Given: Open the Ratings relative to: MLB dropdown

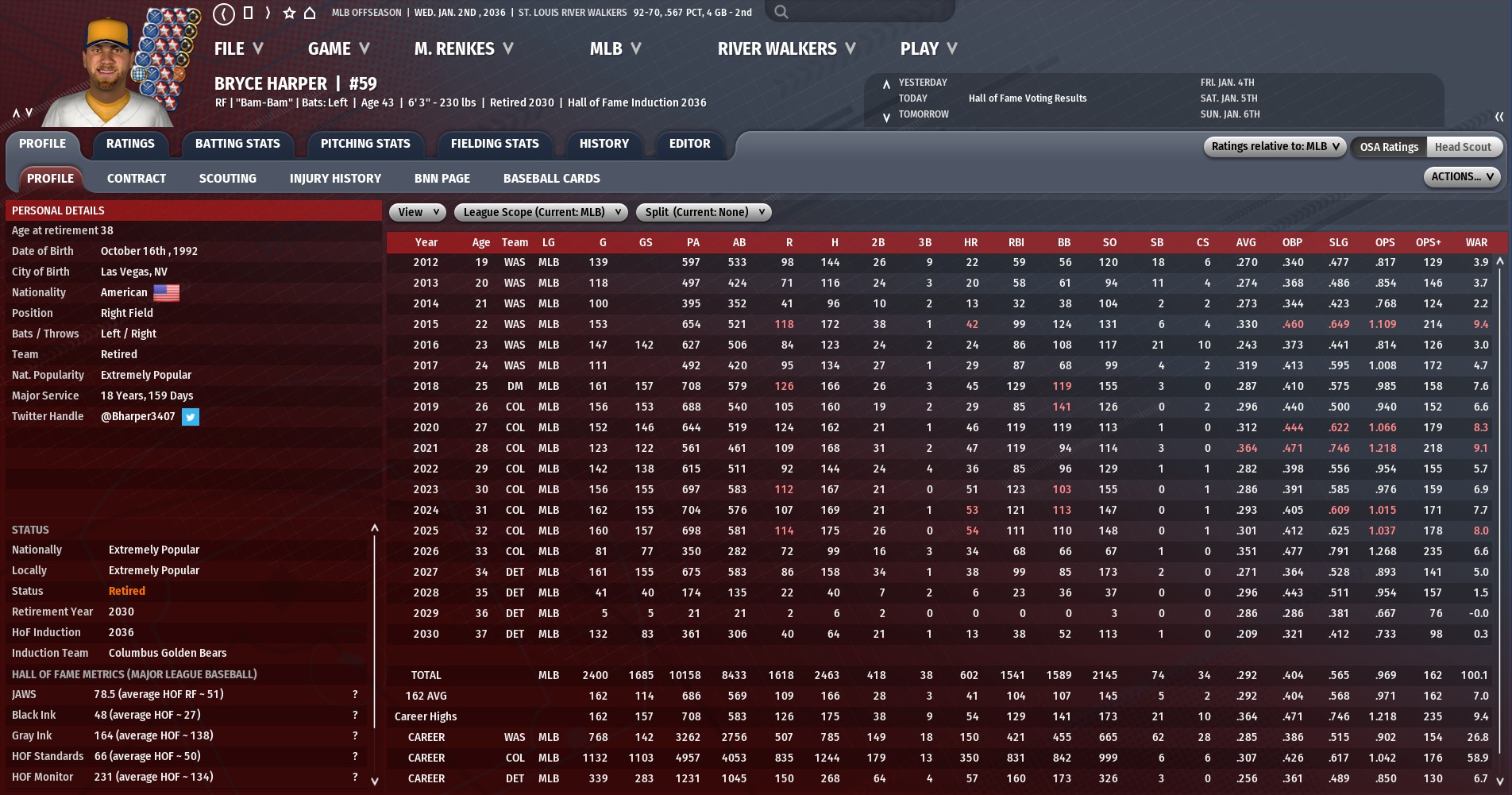Looking at the screenshot, I should click(x=1275, y=147).
